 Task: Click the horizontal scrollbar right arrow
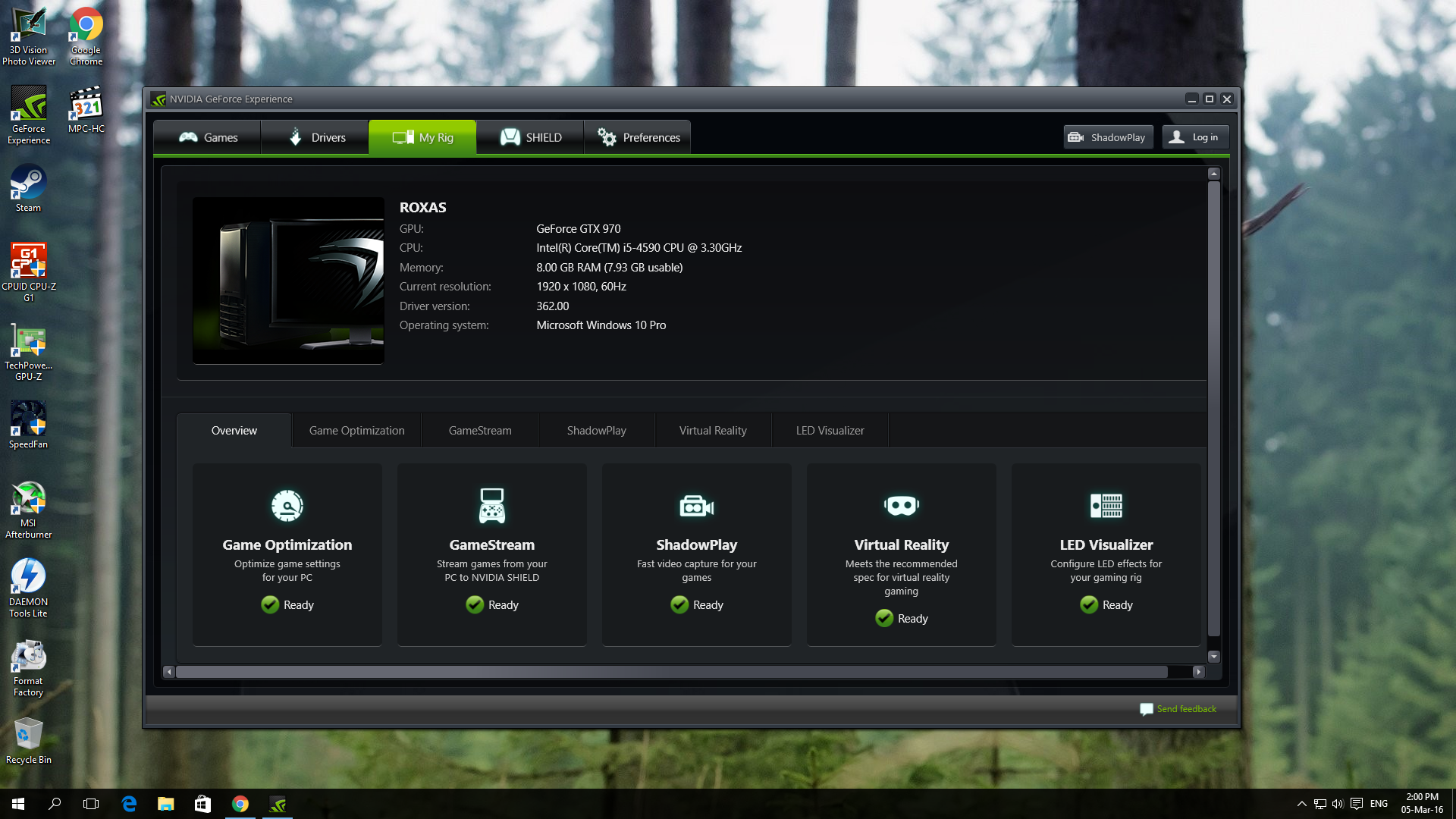pyautogui.click(x=1198, y=672)
